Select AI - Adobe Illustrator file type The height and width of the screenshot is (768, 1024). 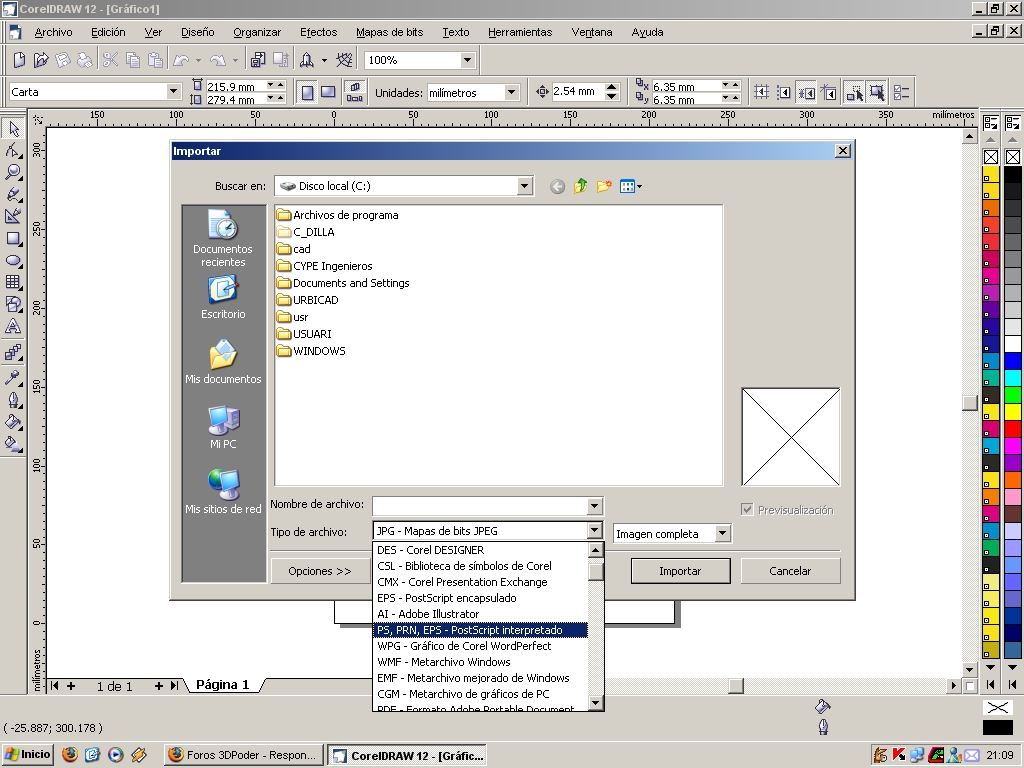point(481,614)
